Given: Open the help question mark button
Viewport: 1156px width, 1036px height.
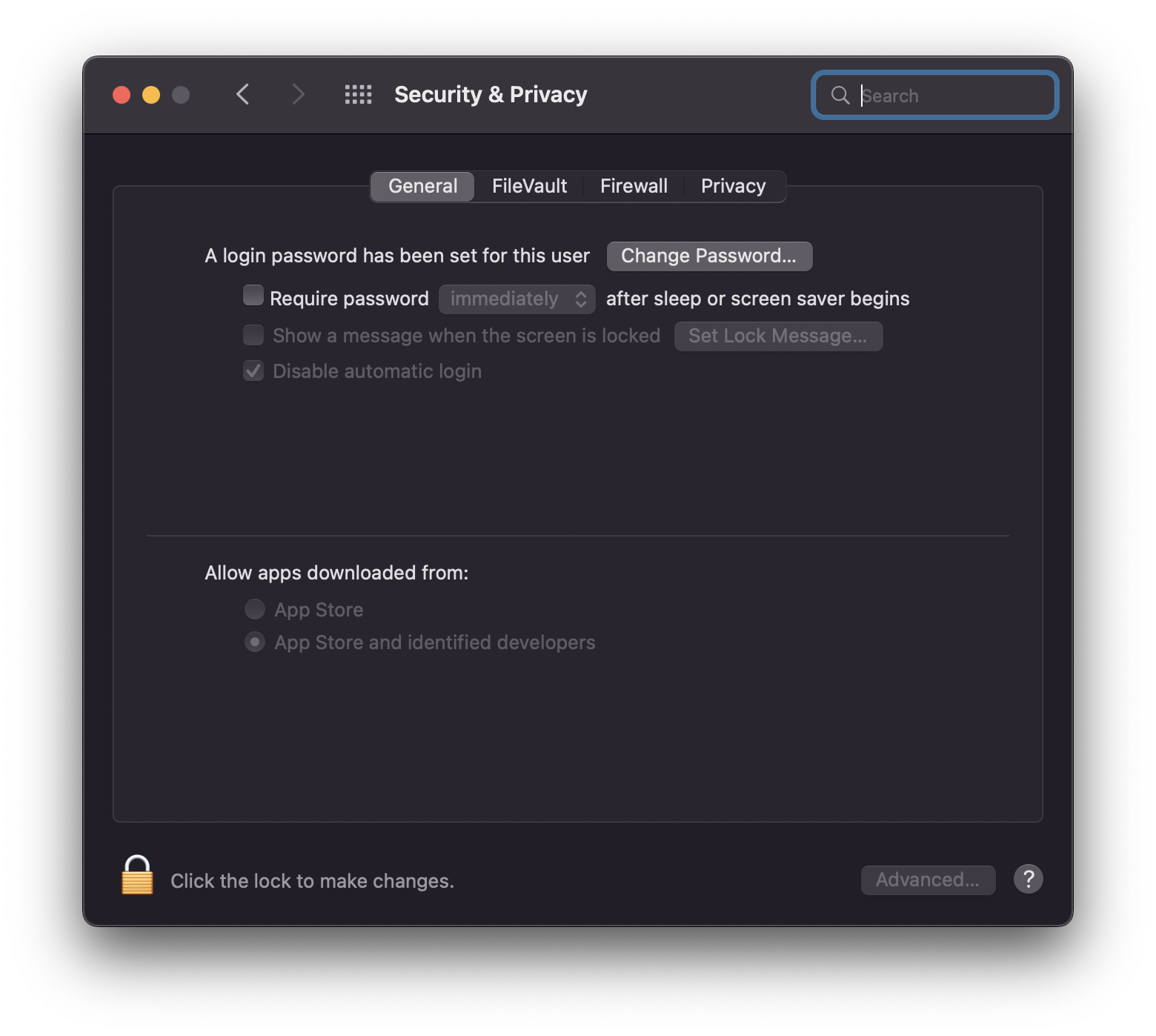Looking at the screenshot, I should click(x=1028, y=879).
